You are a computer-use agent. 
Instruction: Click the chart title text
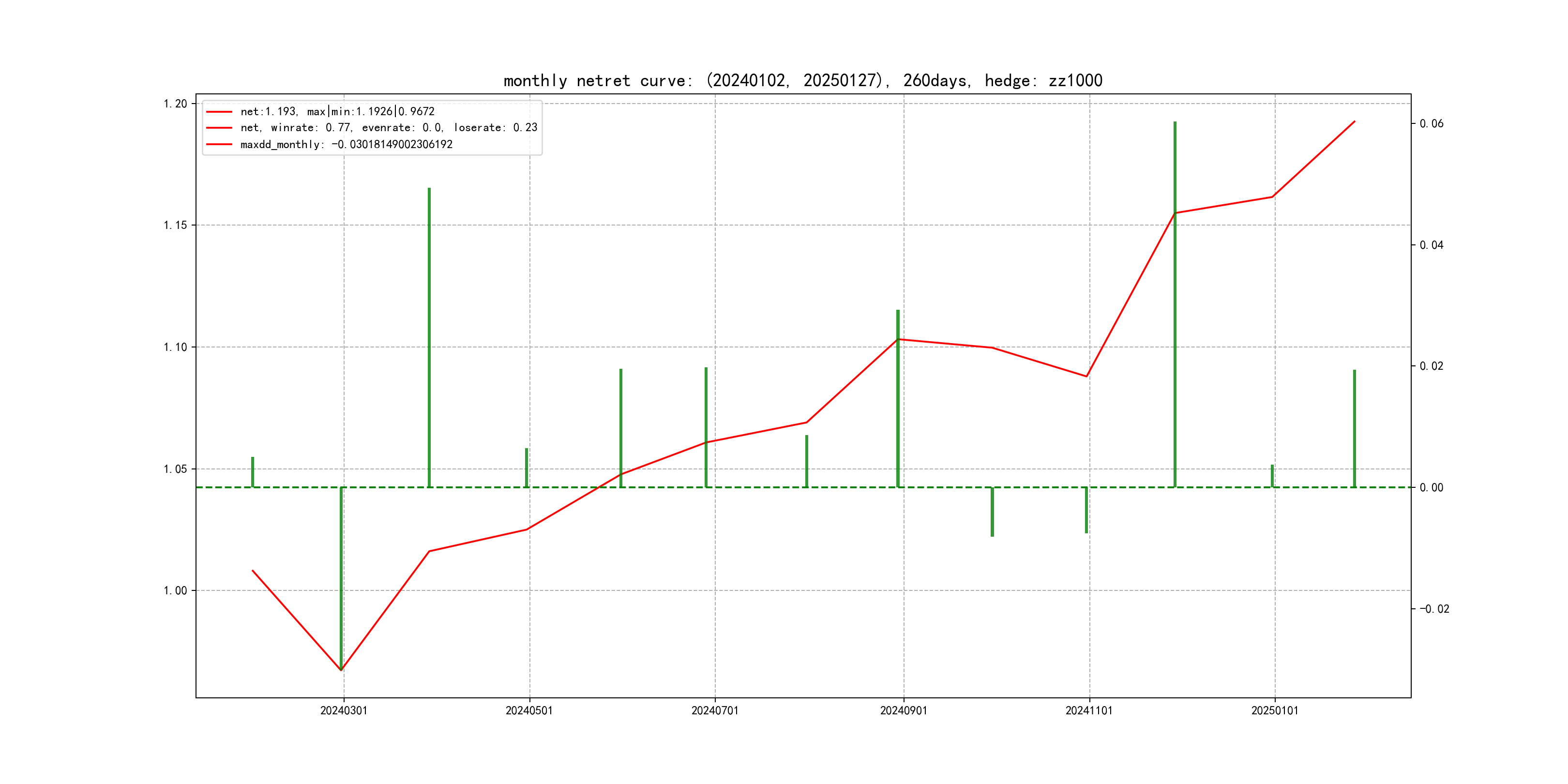tap(802, 80)
